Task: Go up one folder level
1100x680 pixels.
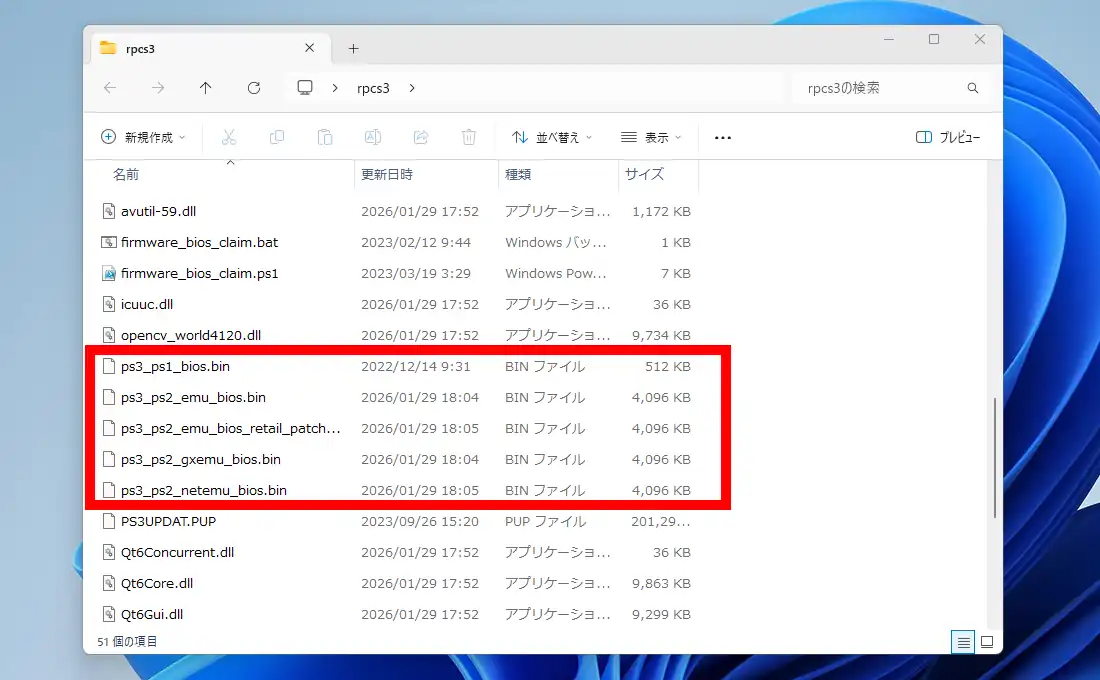Action: tap(206, 88)
